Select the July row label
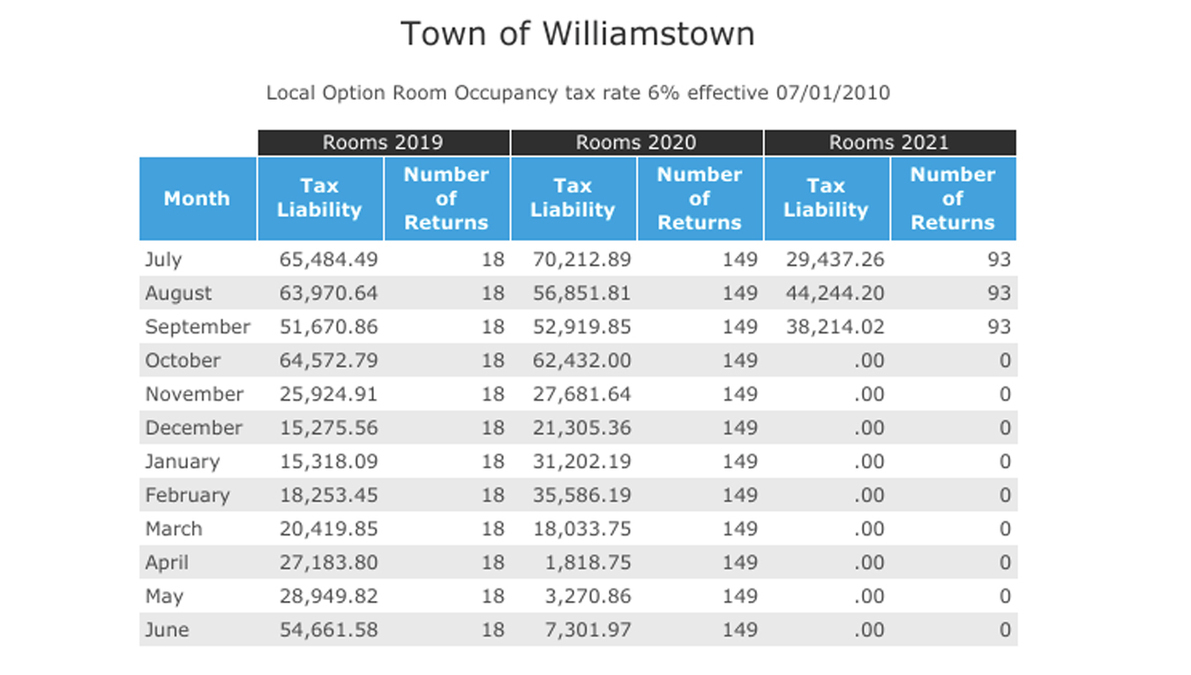 tap(164, 260)
